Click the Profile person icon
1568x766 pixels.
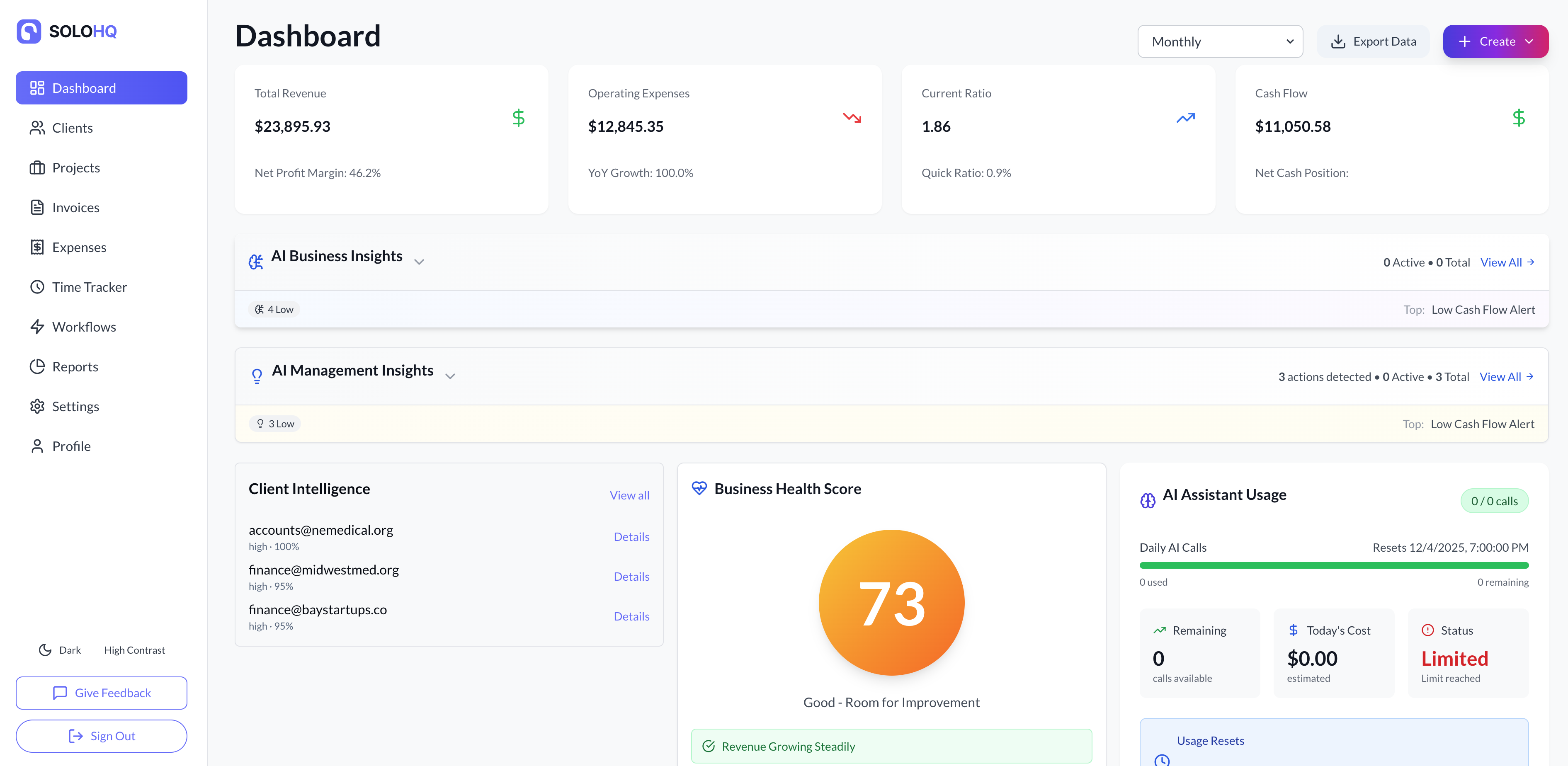[37, 446]
